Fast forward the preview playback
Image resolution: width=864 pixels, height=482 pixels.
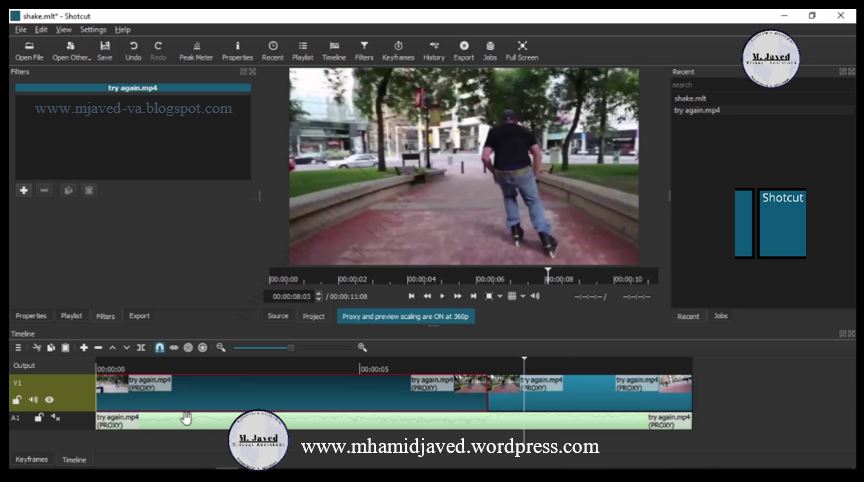point(457,296)
